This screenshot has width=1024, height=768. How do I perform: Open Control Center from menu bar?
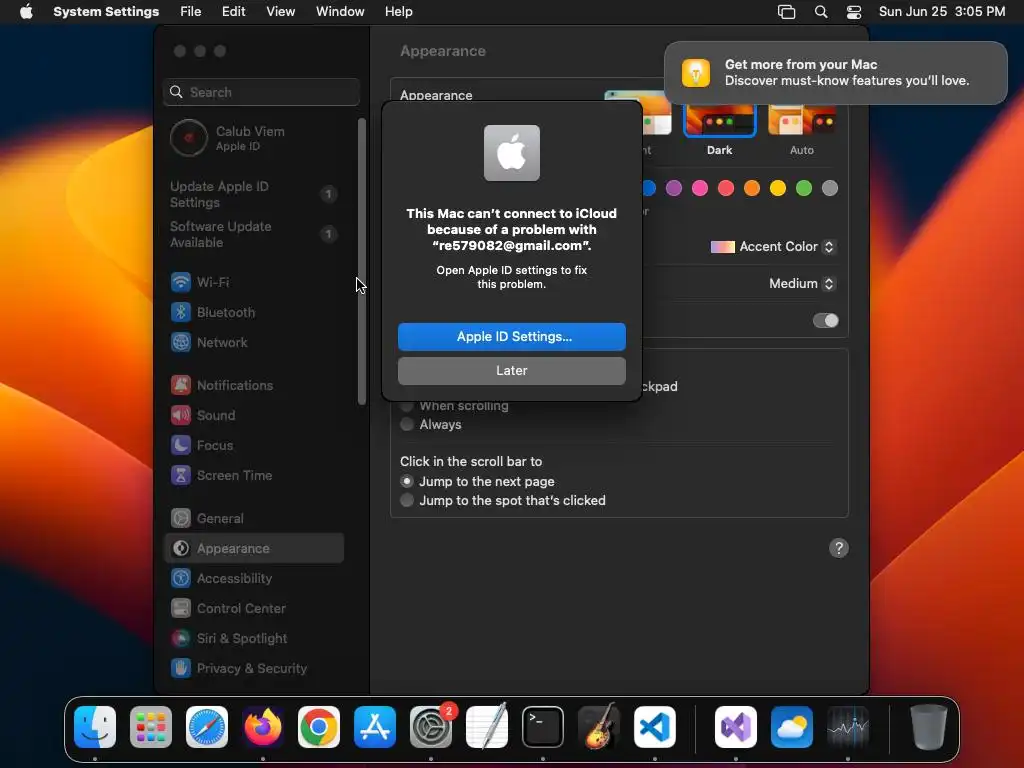[x=854, y=12]
